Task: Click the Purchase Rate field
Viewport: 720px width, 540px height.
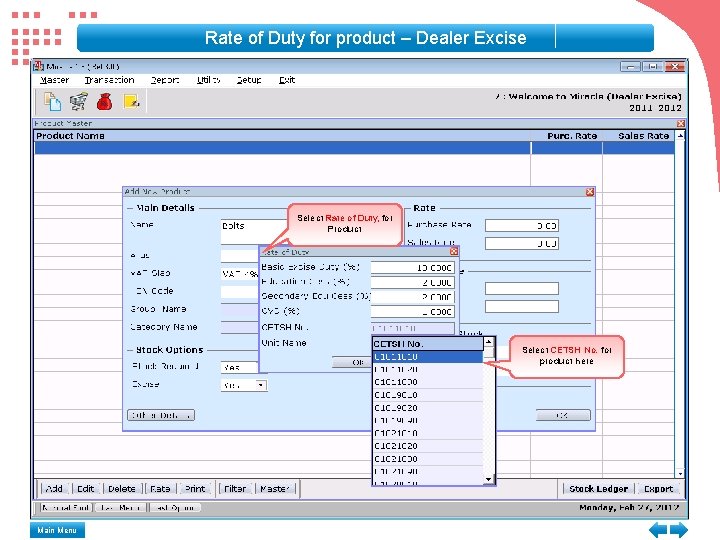Action: [x=522, y=225]
